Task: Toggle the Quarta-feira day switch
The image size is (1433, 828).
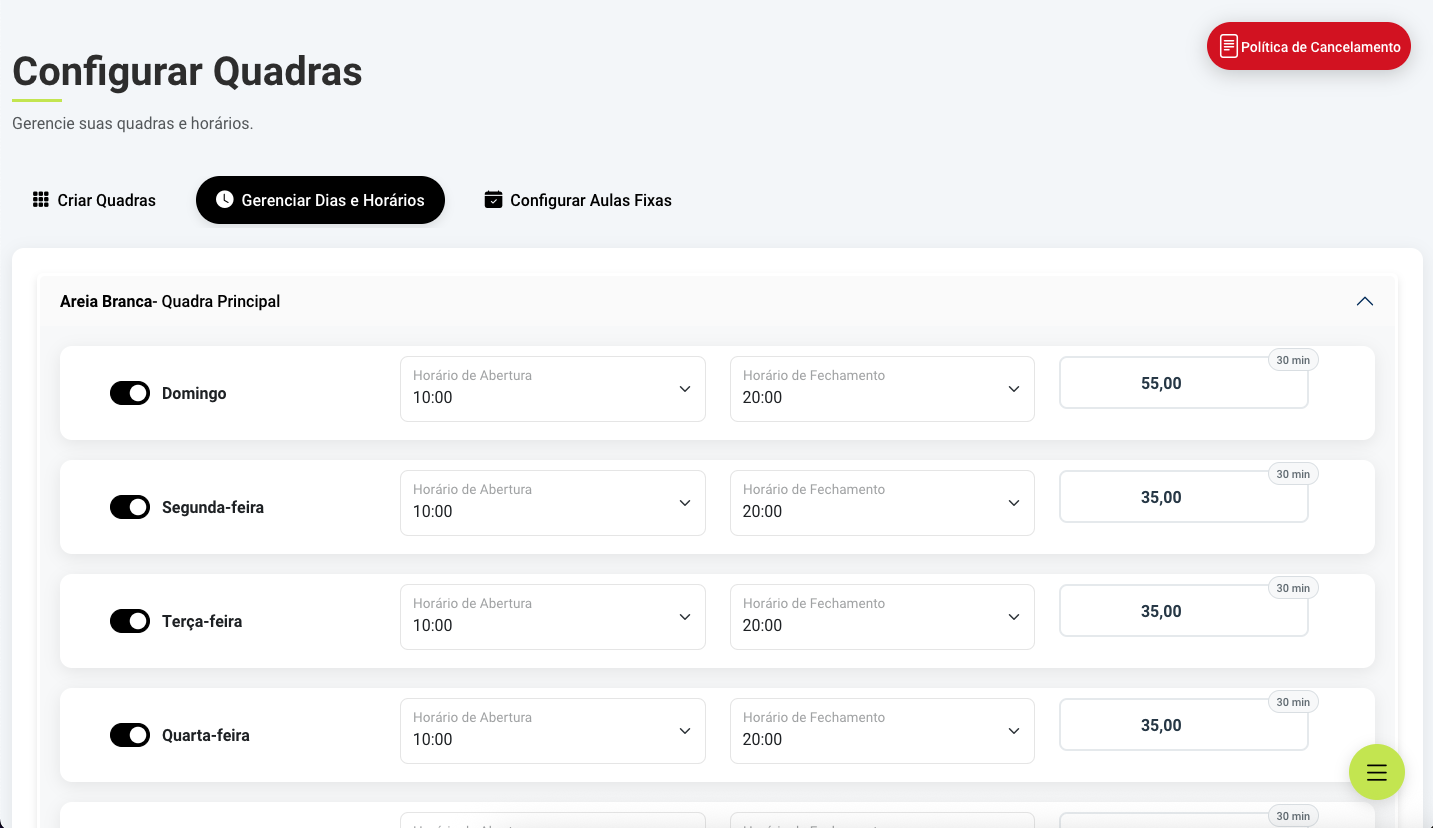Action: [x=130, y=735]
